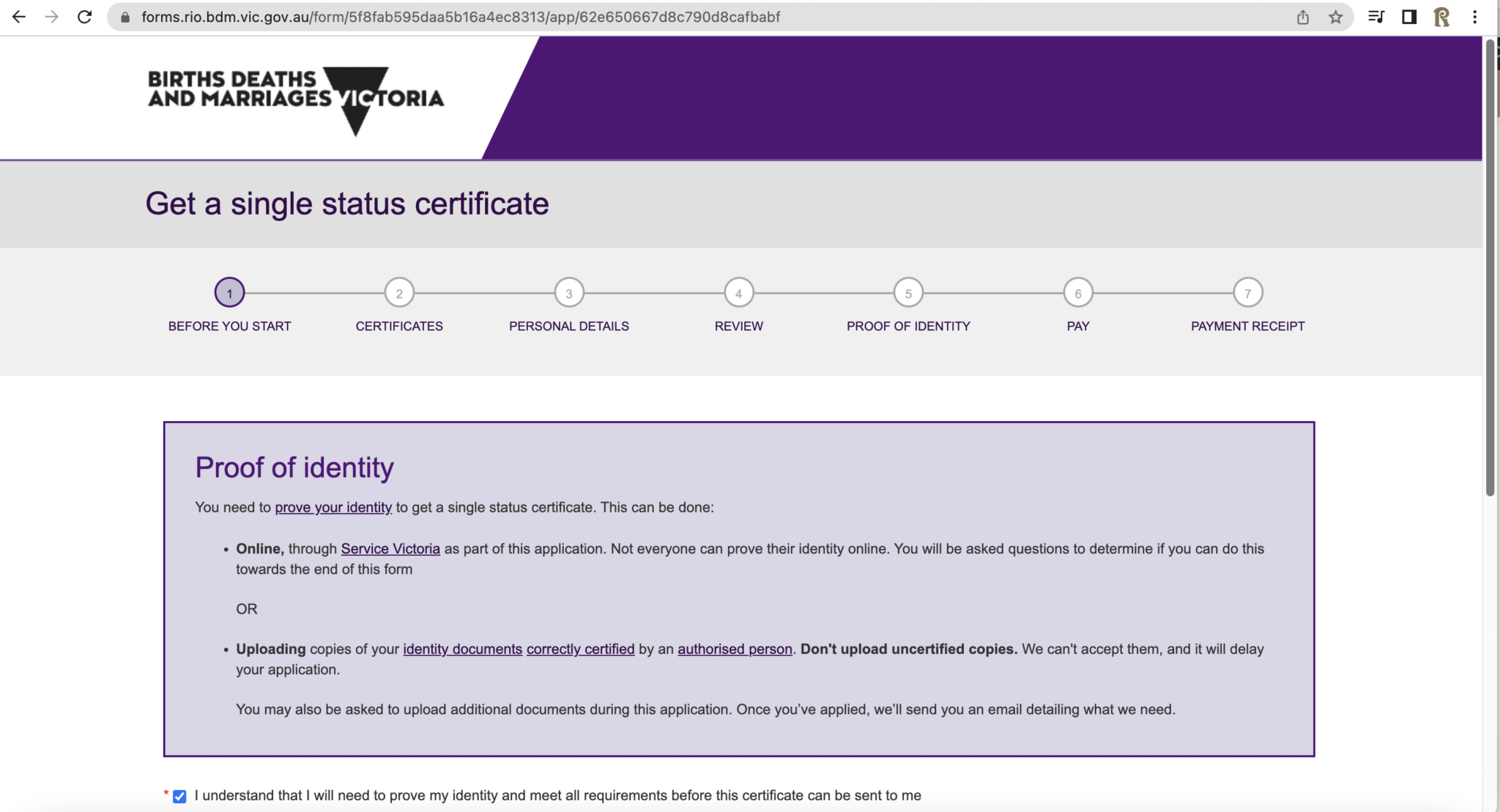Screen dimensions: 1500x812
Task: Click the browser forward arrow
Action: 52,16
